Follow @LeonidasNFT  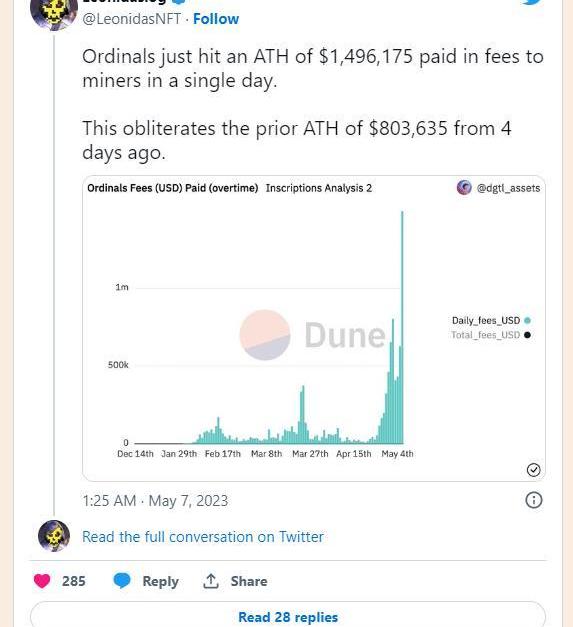click(216, 19)
